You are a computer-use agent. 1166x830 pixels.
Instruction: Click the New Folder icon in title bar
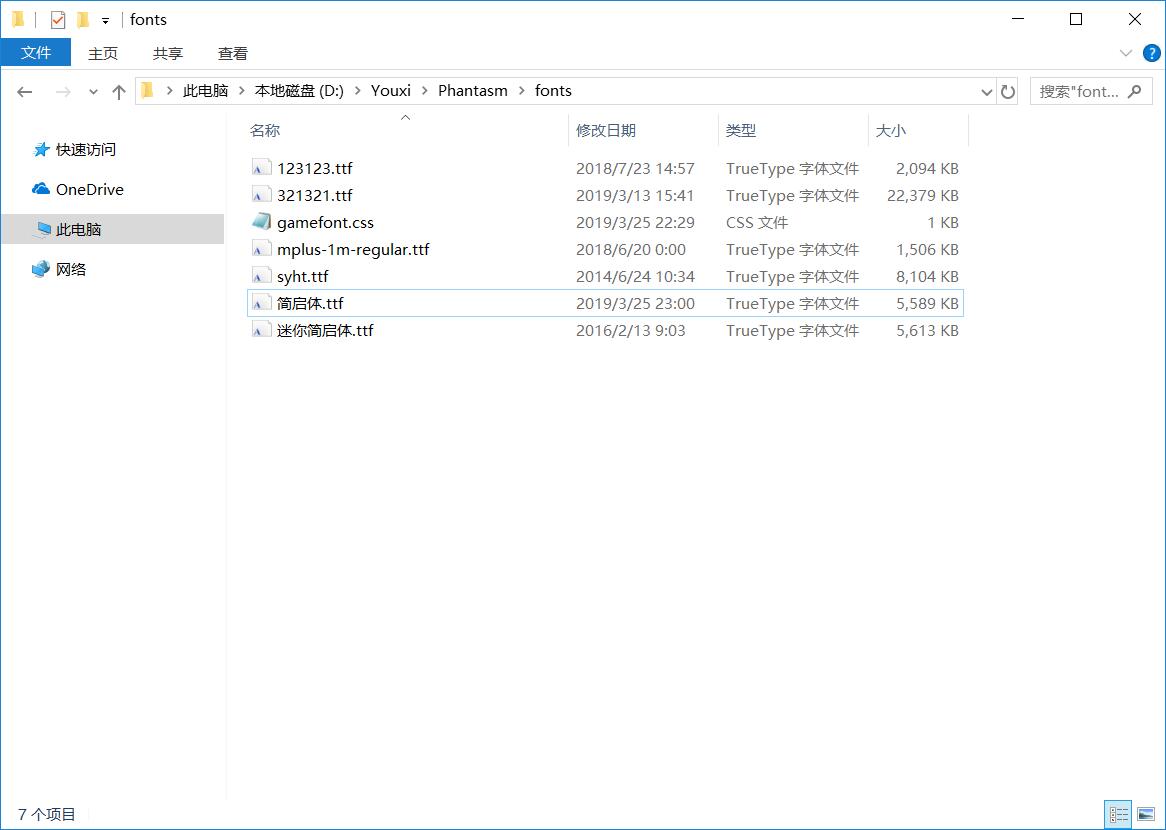point(83,20)
